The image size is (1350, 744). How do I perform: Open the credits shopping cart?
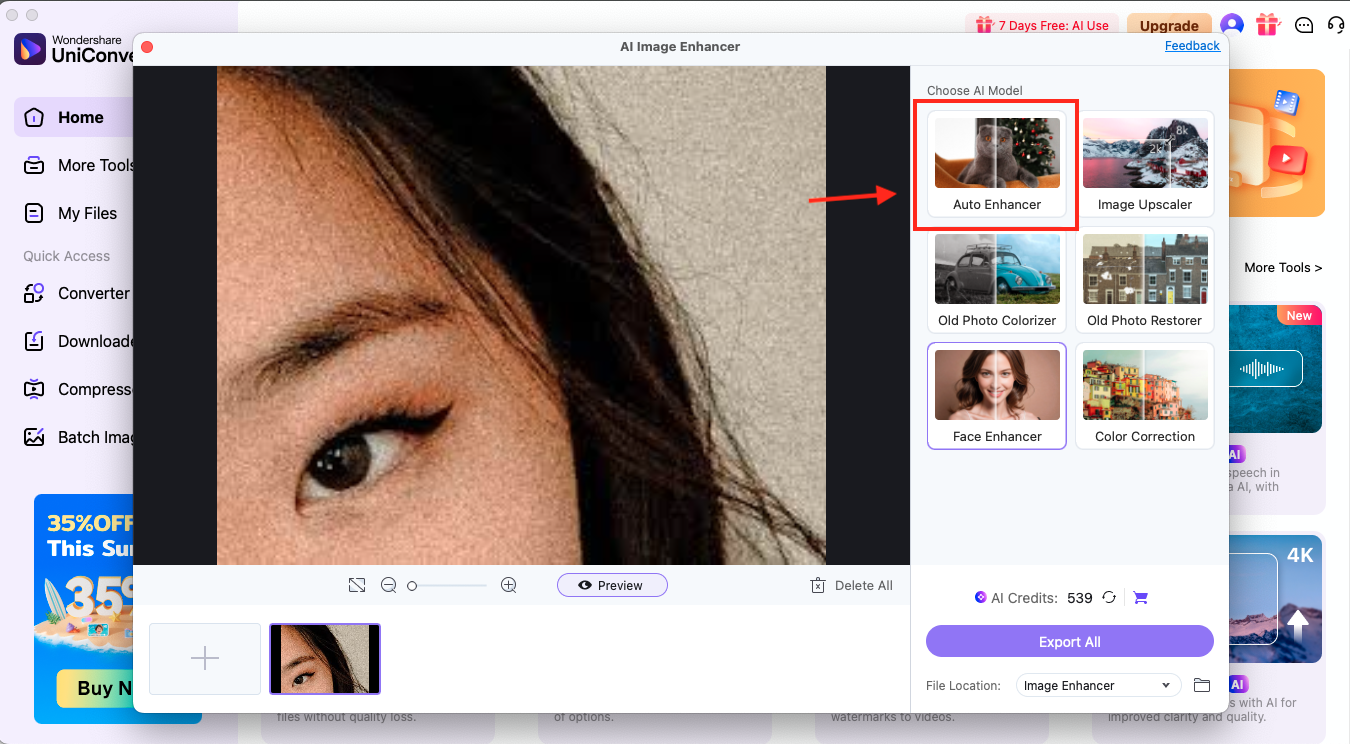[x=1141, y=598]
